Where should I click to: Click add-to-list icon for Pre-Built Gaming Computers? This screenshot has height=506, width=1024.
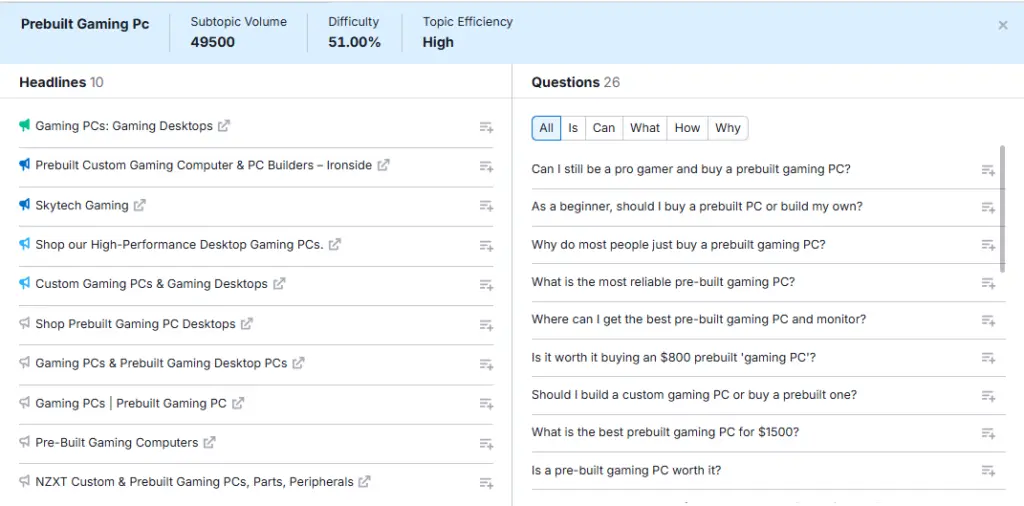(486, 443)
